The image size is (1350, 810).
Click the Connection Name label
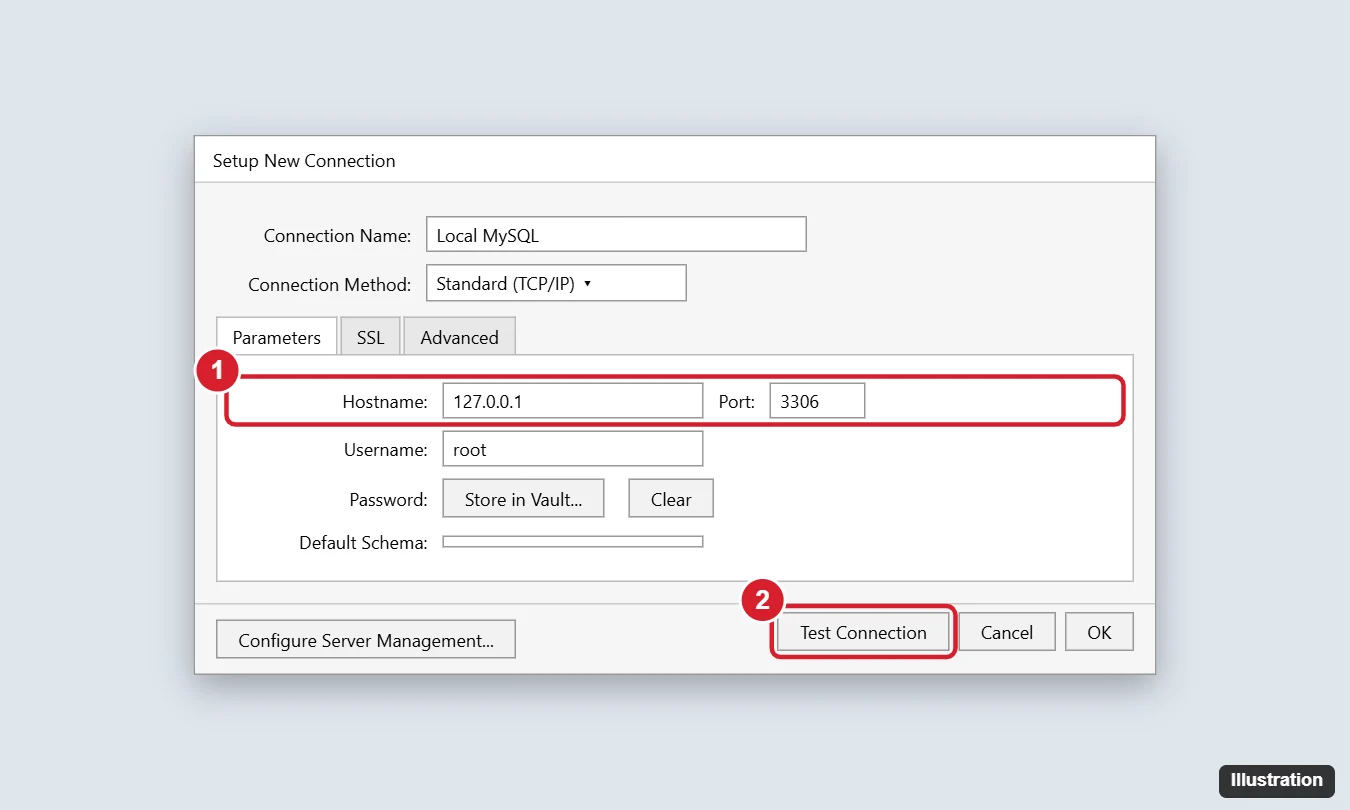337,236
